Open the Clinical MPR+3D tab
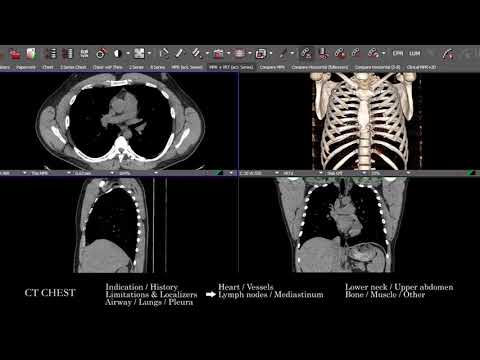This screenshot has width=480, height=360. click(421, 67)
